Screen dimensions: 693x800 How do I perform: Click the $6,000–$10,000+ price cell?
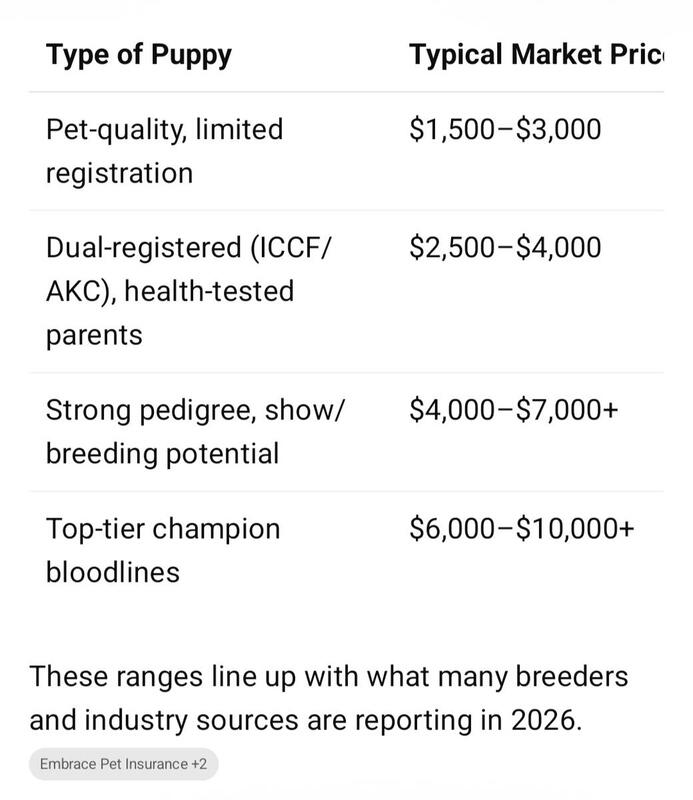click(522, 528)
